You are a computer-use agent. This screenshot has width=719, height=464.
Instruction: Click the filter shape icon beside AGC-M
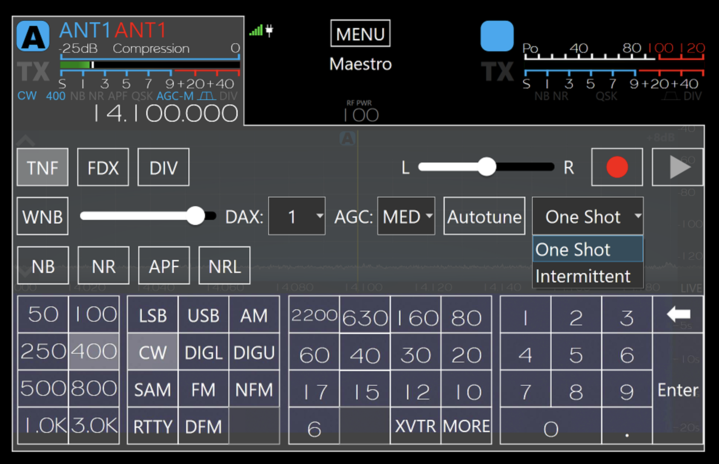coord(206,96)
